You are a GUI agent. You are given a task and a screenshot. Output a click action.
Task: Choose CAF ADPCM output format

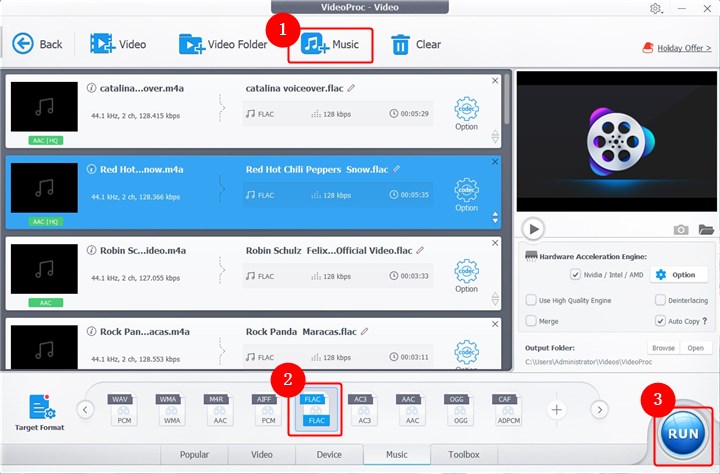[509, 409]
